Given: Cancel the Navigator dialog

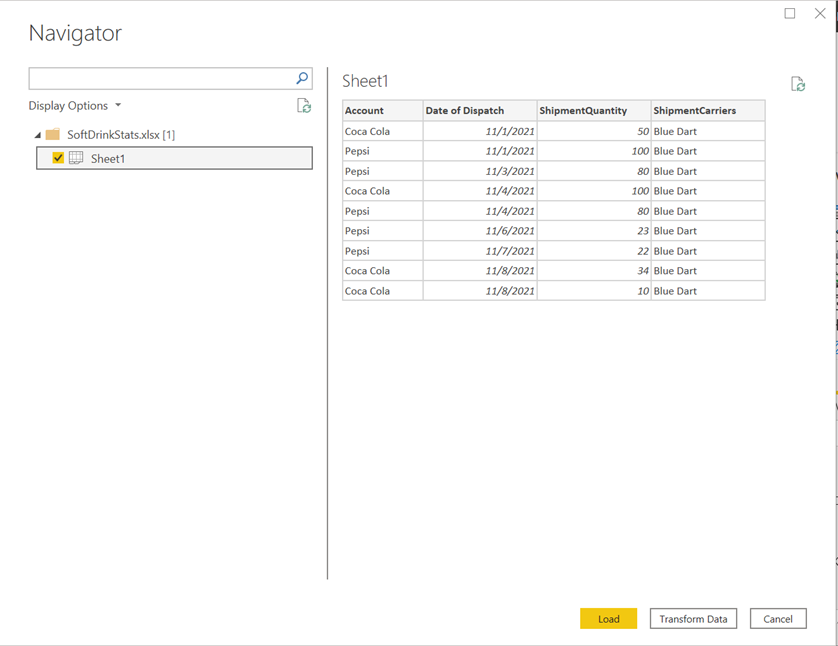Looking at the screenshot, I should pyautogui.click(x=778, y=618).
